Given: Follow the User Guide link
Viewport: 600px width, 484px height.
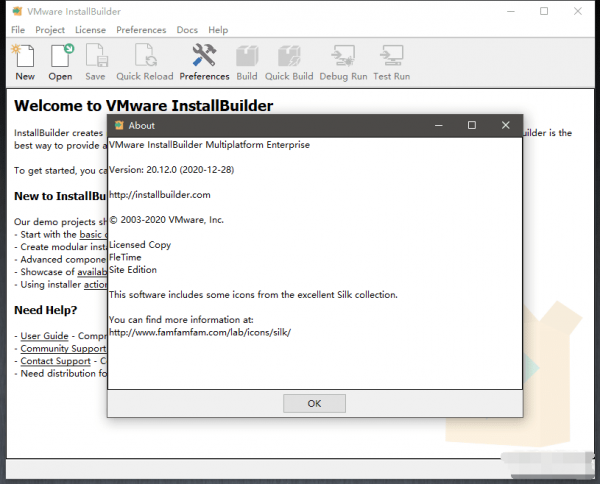Looking at the screenshot, I should [x=45, y=336].
